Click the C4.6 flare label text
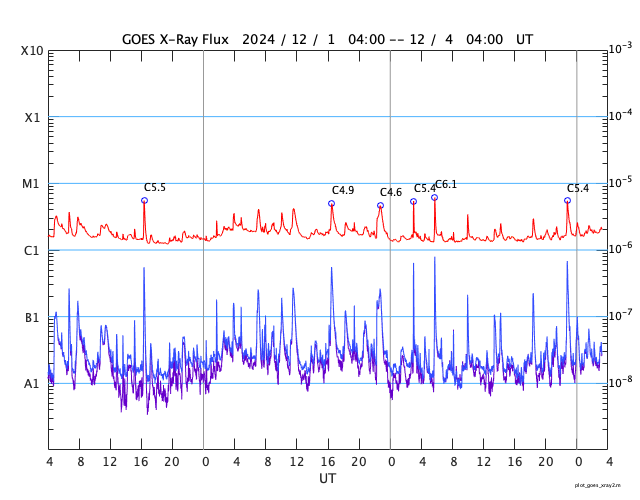 click(391, 193)
